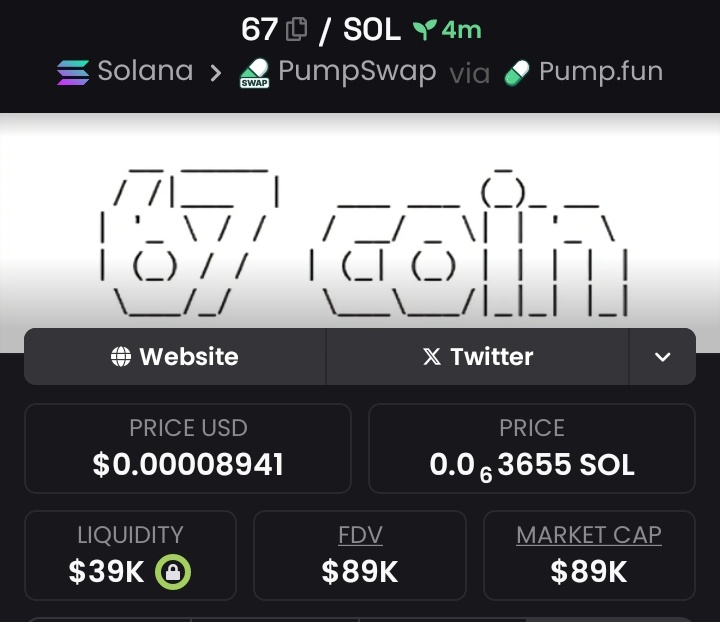Click the globe icon beside Website
This screenshot has height=622, width=720.
[x=121, y=356]
